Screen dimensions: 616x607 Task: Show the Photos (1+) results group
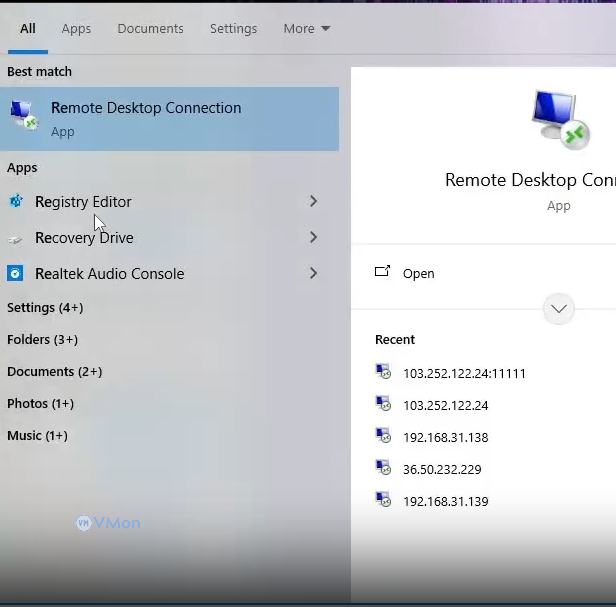(40, 403)
